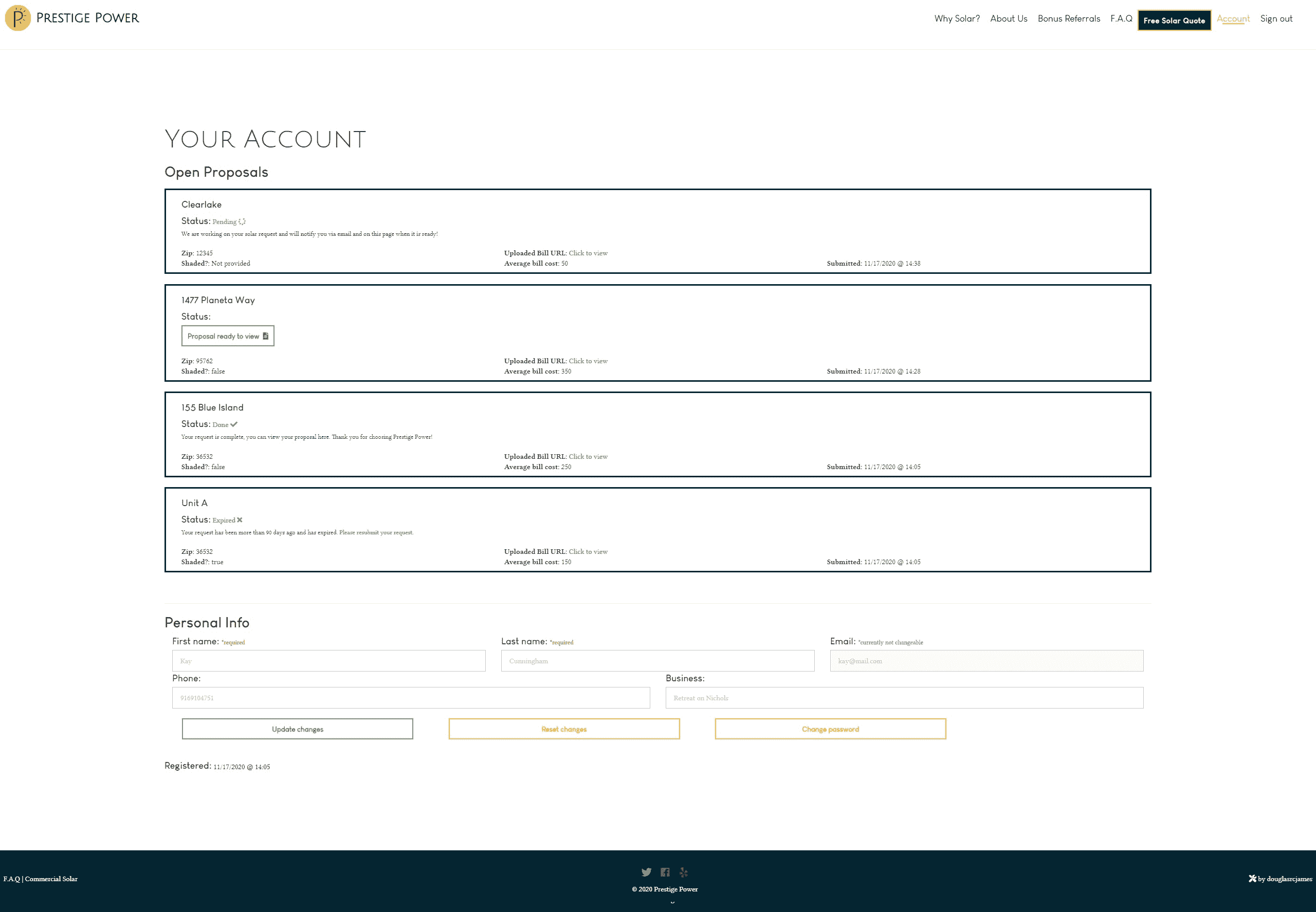Image resolution: width=1316 pixels, height=912 pixels.
Task: View uploaded bill for 1477 Planeta Way
Action: coord(588,361)
